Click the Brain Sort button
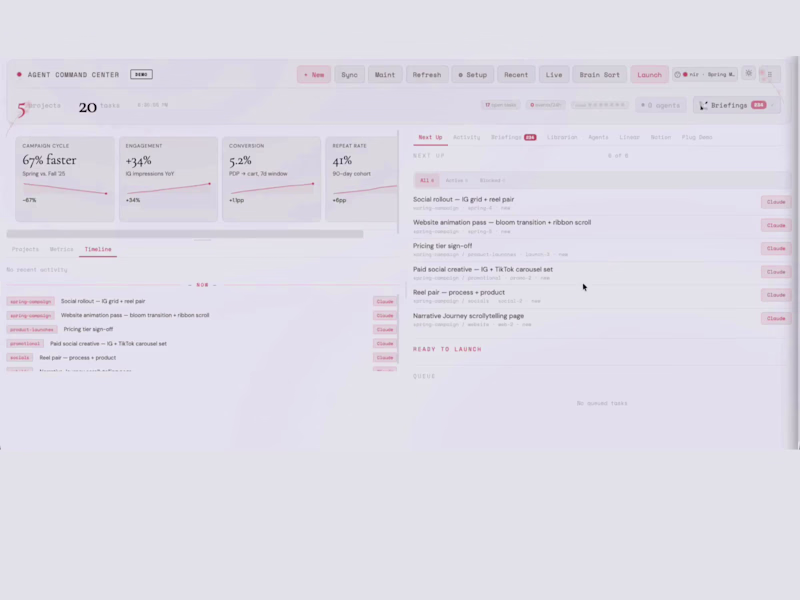This screenshot has height=600, width=800. coord(599,74)
